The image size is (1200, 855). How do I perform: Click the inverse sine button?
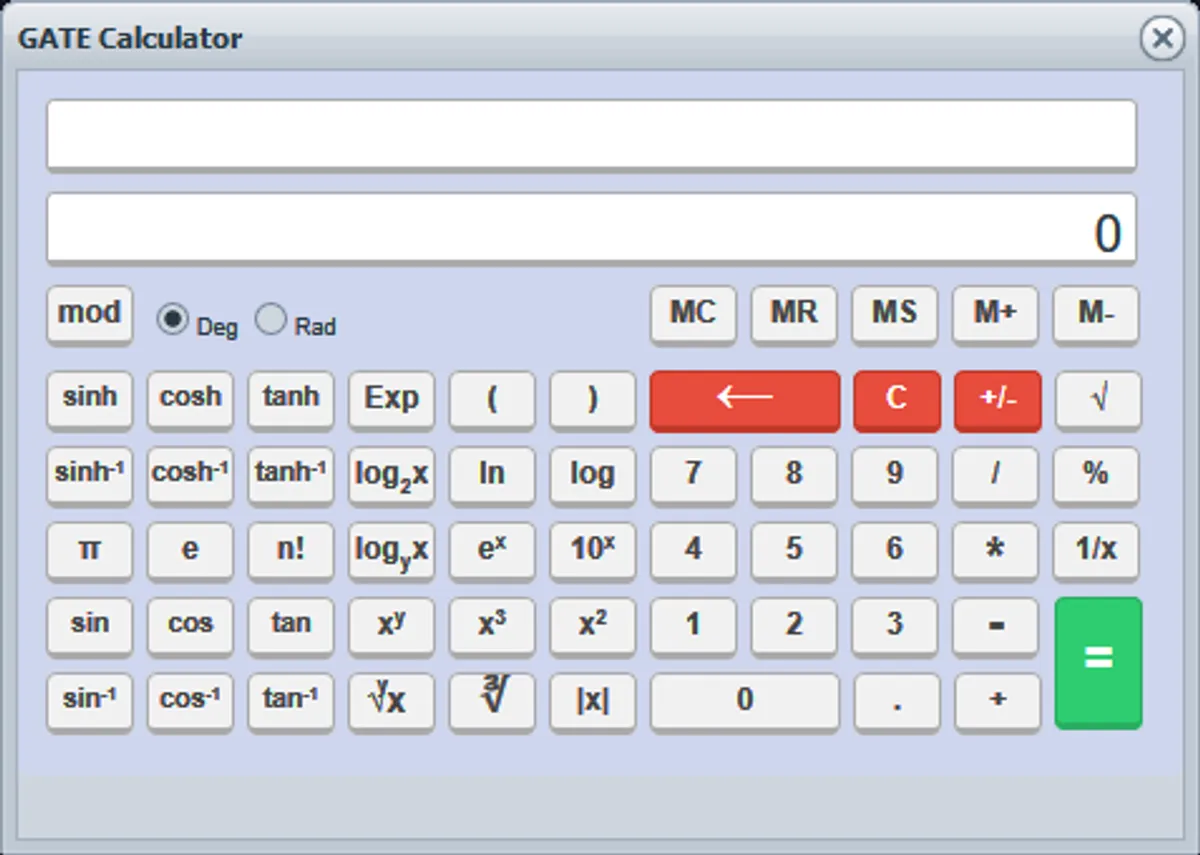89,702
